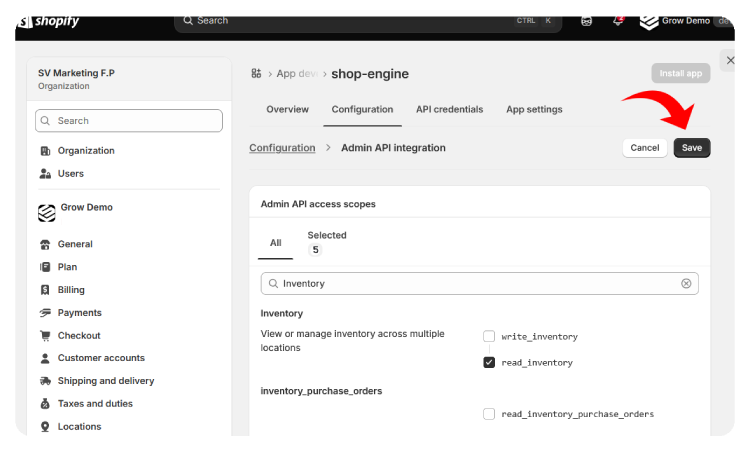Select the Grow Demo store in sidebar
Viewport: 750px width, 452px height.
(x=76, y=212)
